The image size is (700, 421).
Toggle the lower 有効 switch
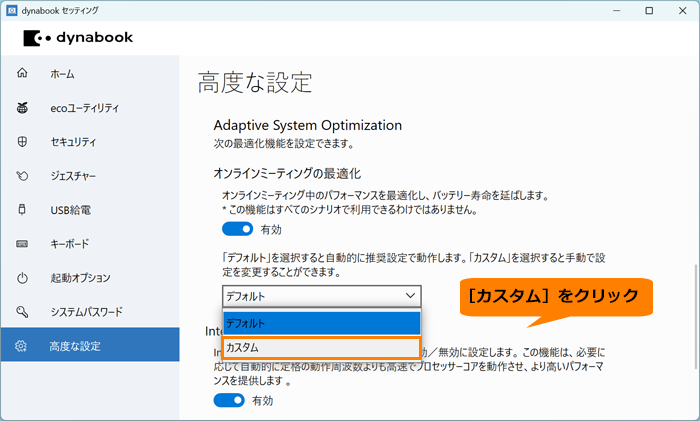pyautogui.click(x=229, y=400)
